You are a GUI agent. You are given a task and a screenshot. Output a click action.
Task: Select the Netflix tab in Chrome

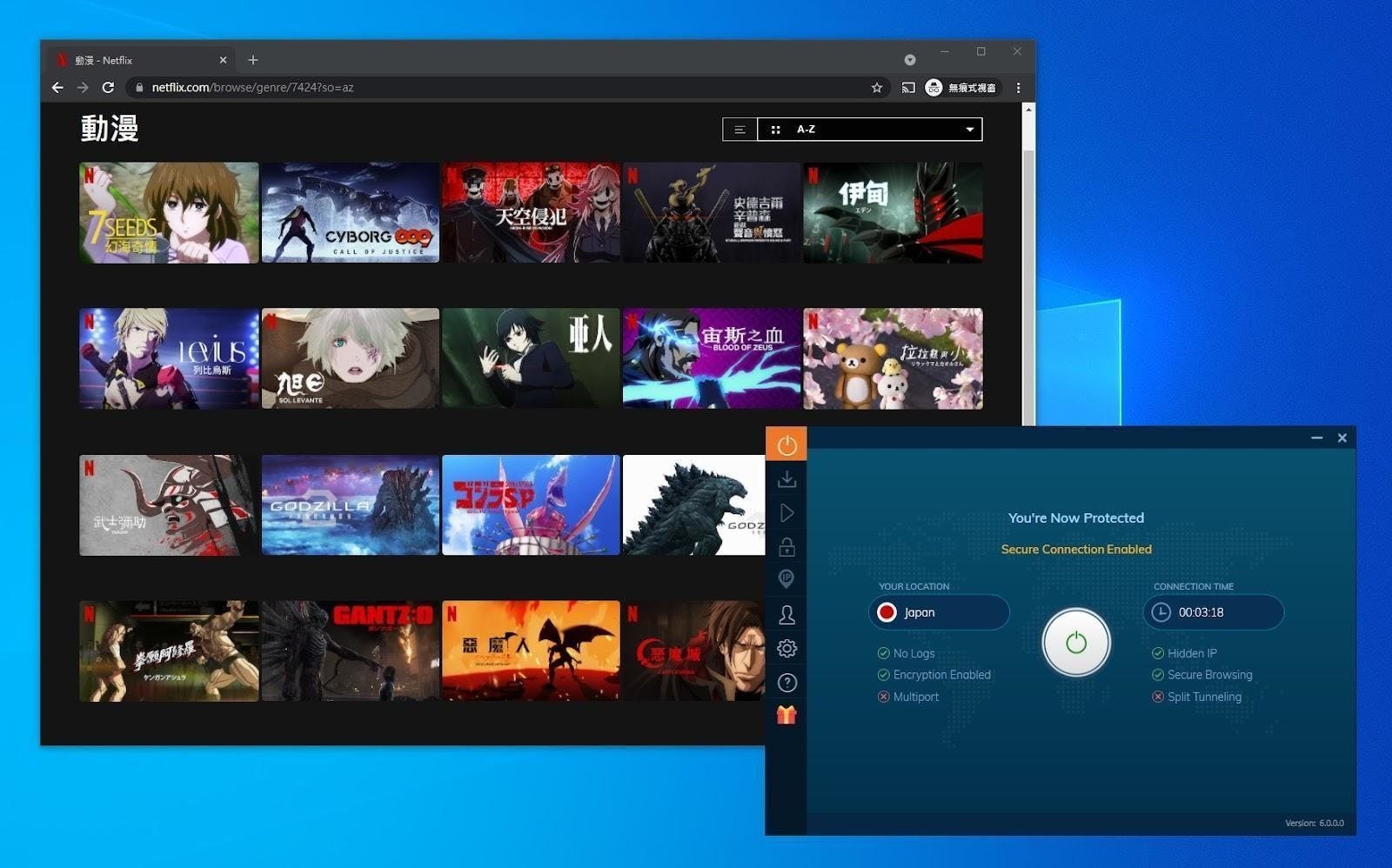point(139,60)
